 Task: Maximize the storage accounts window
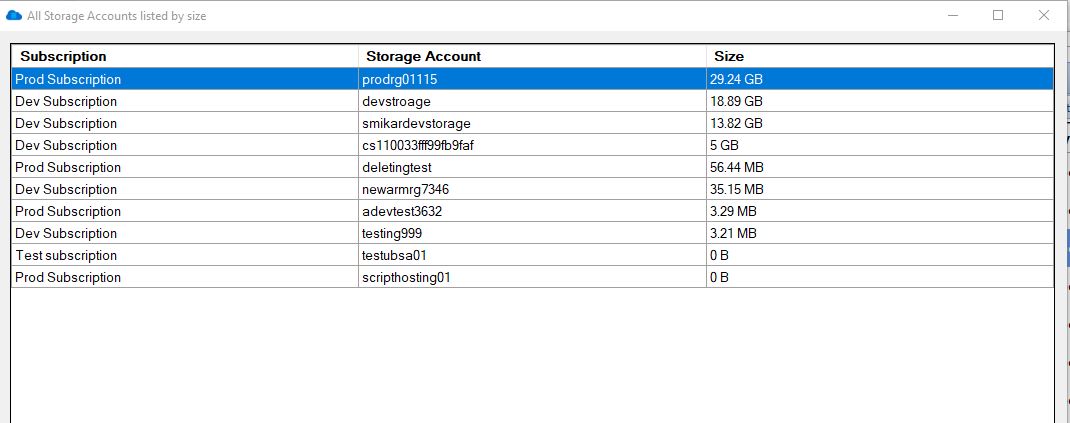(998, 15)
